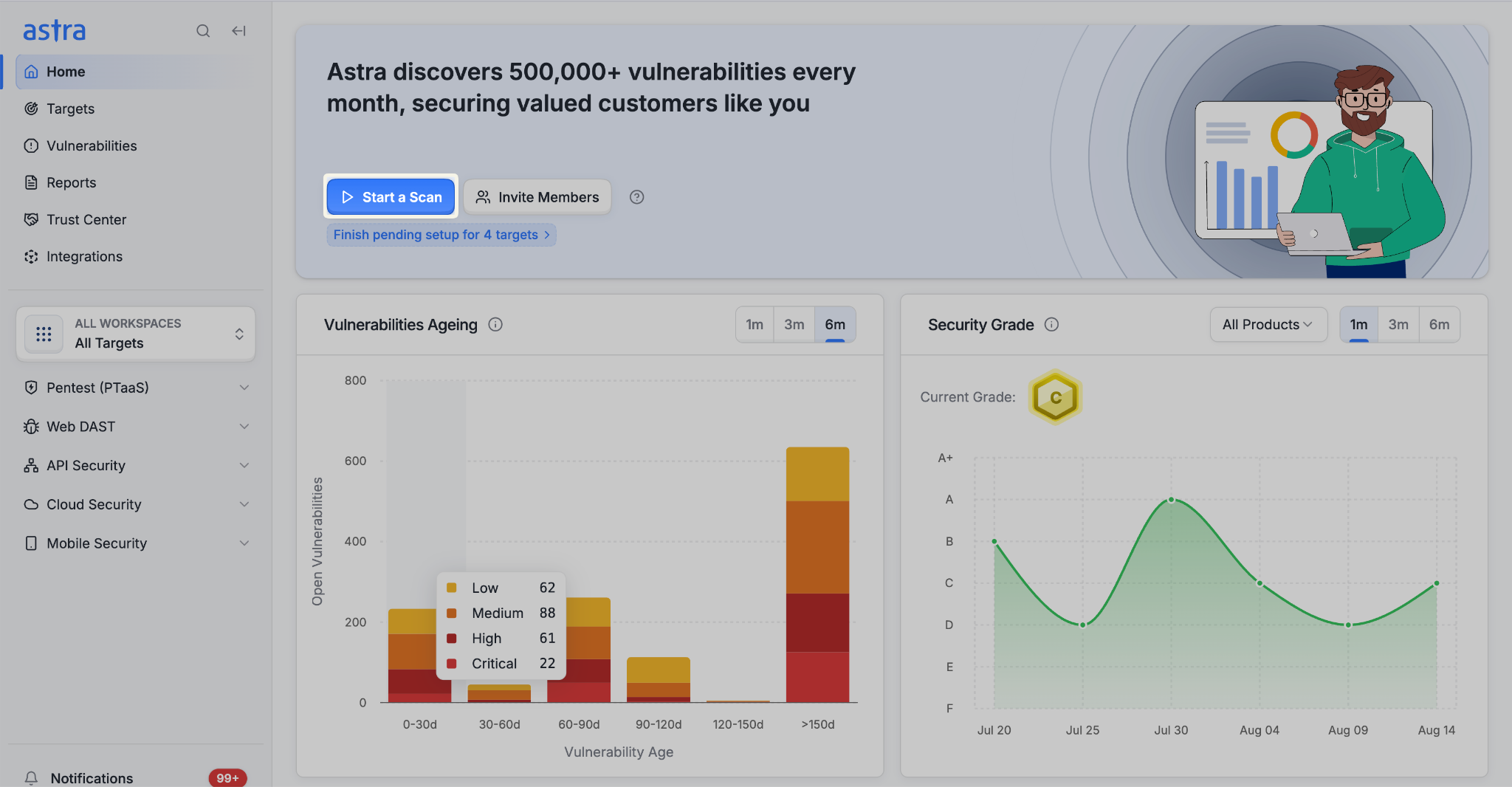The image size is (1512, 787).
Task: Select 3m range for Security Grade
Action: tap(1398, 325)
